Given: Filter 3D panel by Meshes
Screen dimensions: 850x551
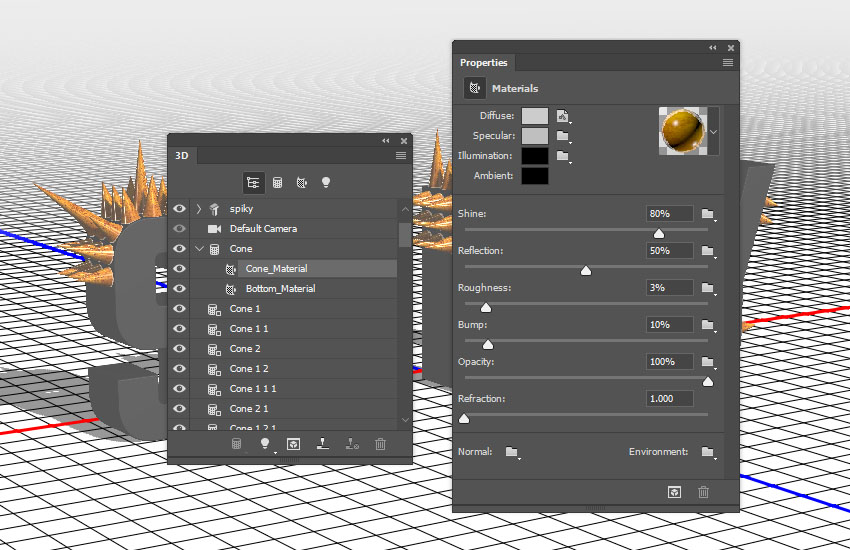Looking at the screenshot, I should (x=278, y=183).
